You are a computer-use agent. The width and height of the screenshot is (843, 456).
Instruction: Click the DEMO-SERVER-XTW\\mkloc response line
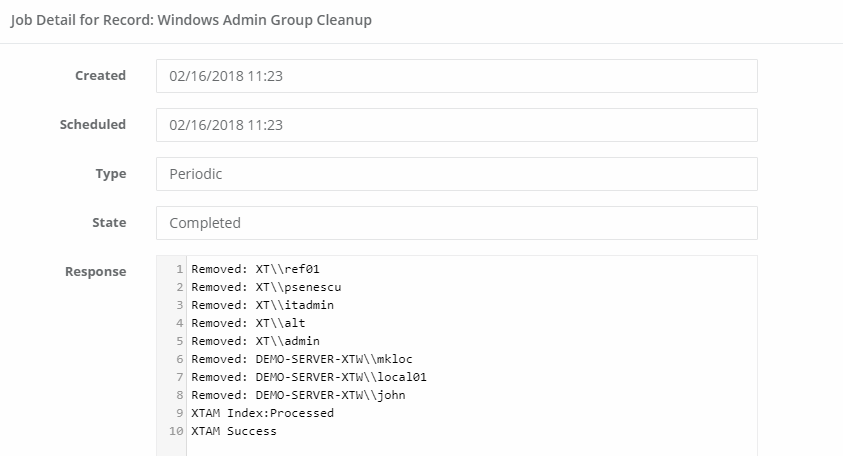pos(300,359)
